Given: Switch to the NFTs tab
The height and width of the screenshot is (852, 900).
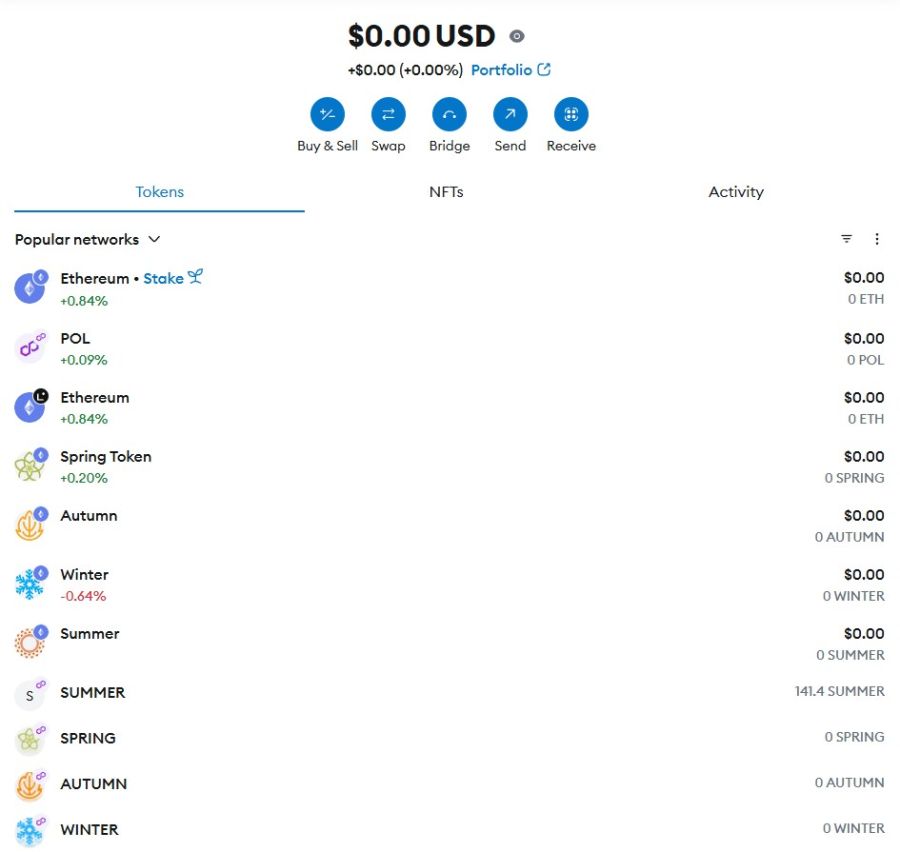Looking at the screenshot, I should pyautogui.click(x=446, y=192).
